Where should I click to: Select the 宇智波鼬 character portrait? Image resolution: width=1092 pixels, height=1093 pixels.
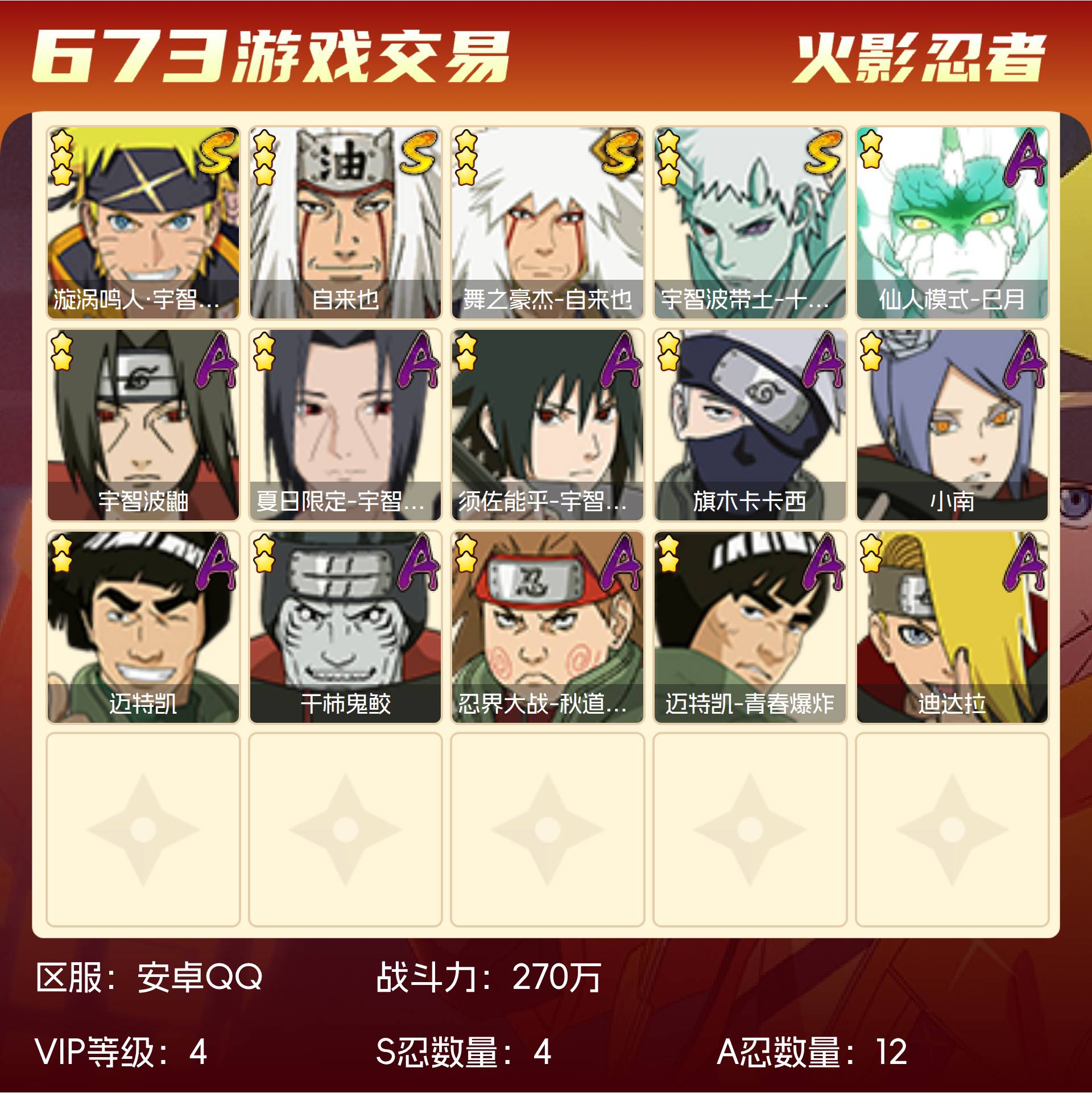tap(143, 425)
